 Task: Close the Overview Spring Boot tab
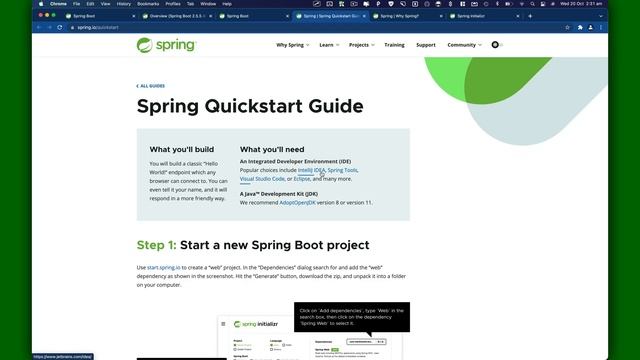211,16
